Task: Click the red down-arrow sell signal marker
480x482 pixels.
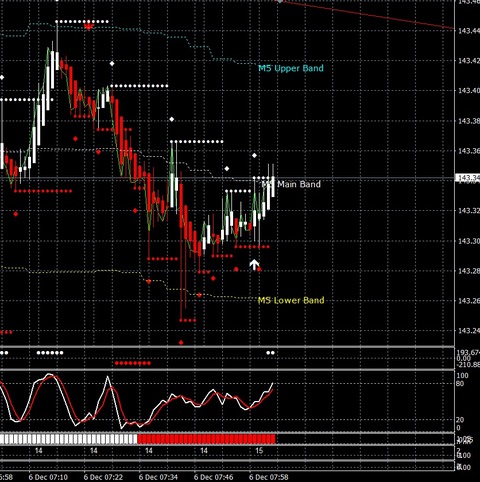Action: click(x=89, y=26)
